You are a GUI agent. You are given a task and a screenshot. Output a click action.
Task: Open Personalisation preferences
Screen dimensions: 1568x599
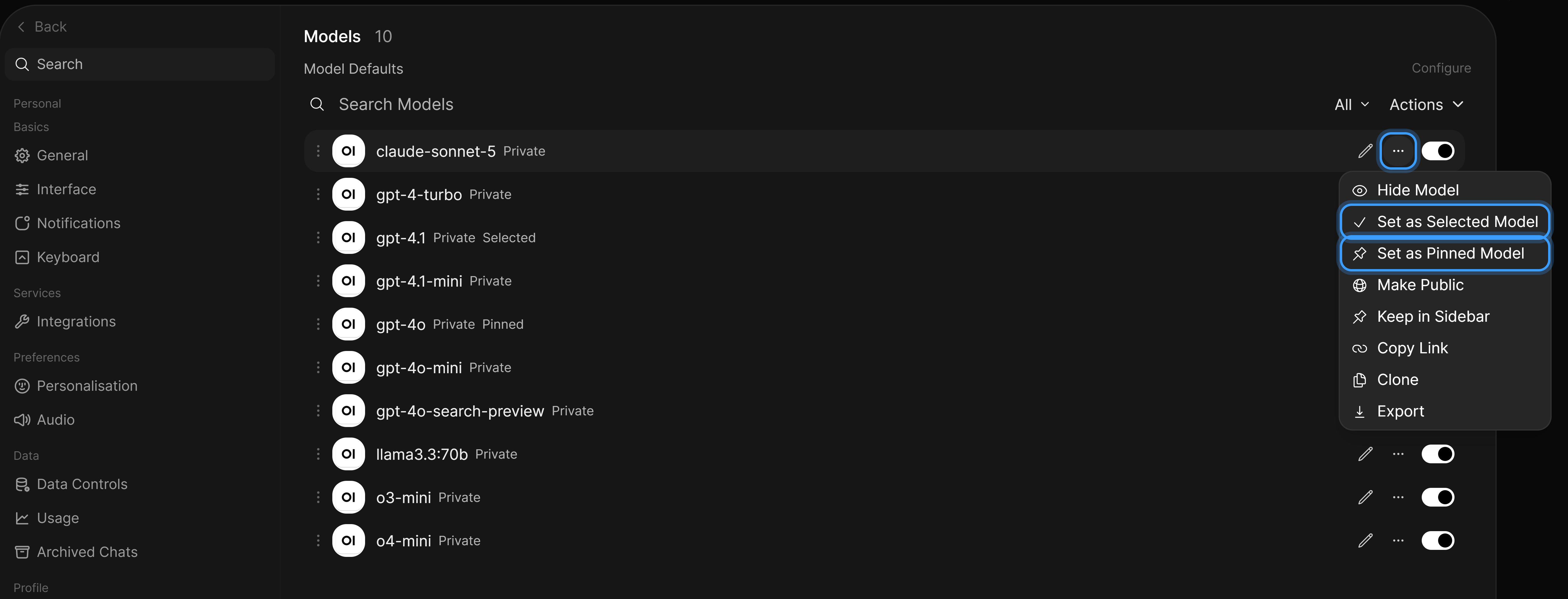click(x=76, y=386)
